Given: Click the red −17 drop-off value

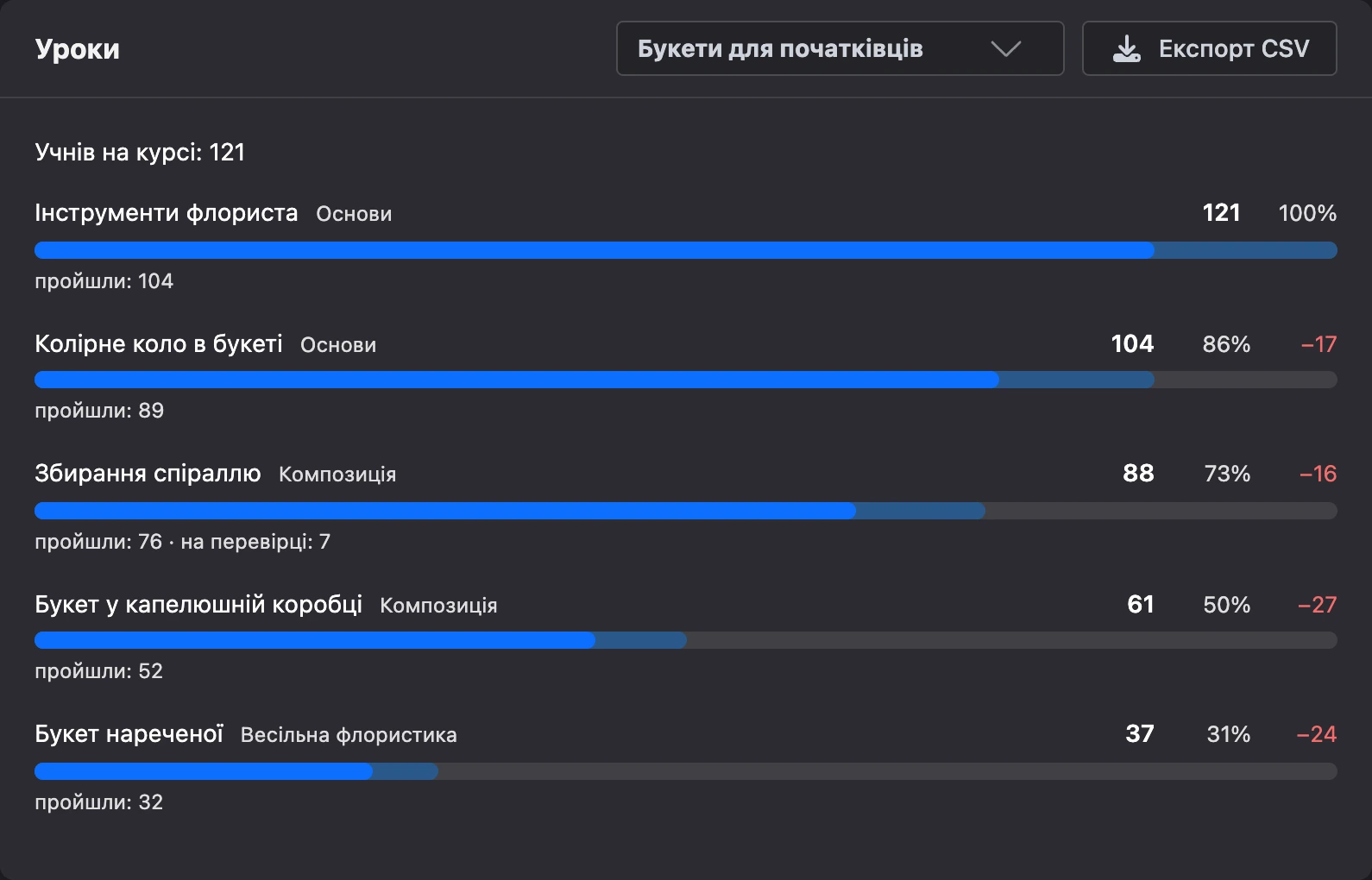Looking at the screenshot, I should 1319,344.
